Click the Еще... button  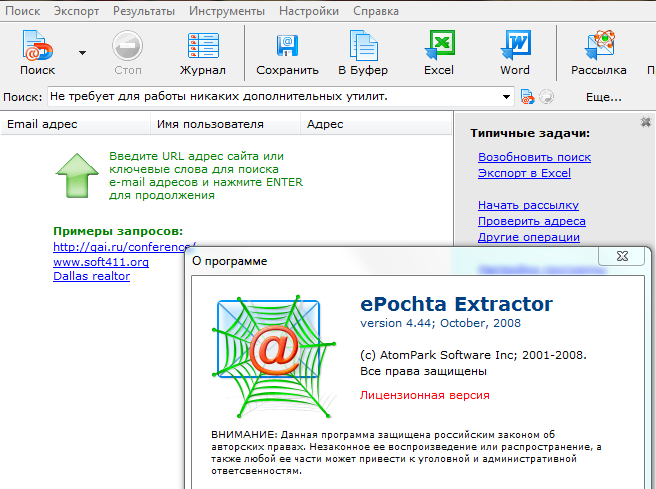(x=604, y=97)
